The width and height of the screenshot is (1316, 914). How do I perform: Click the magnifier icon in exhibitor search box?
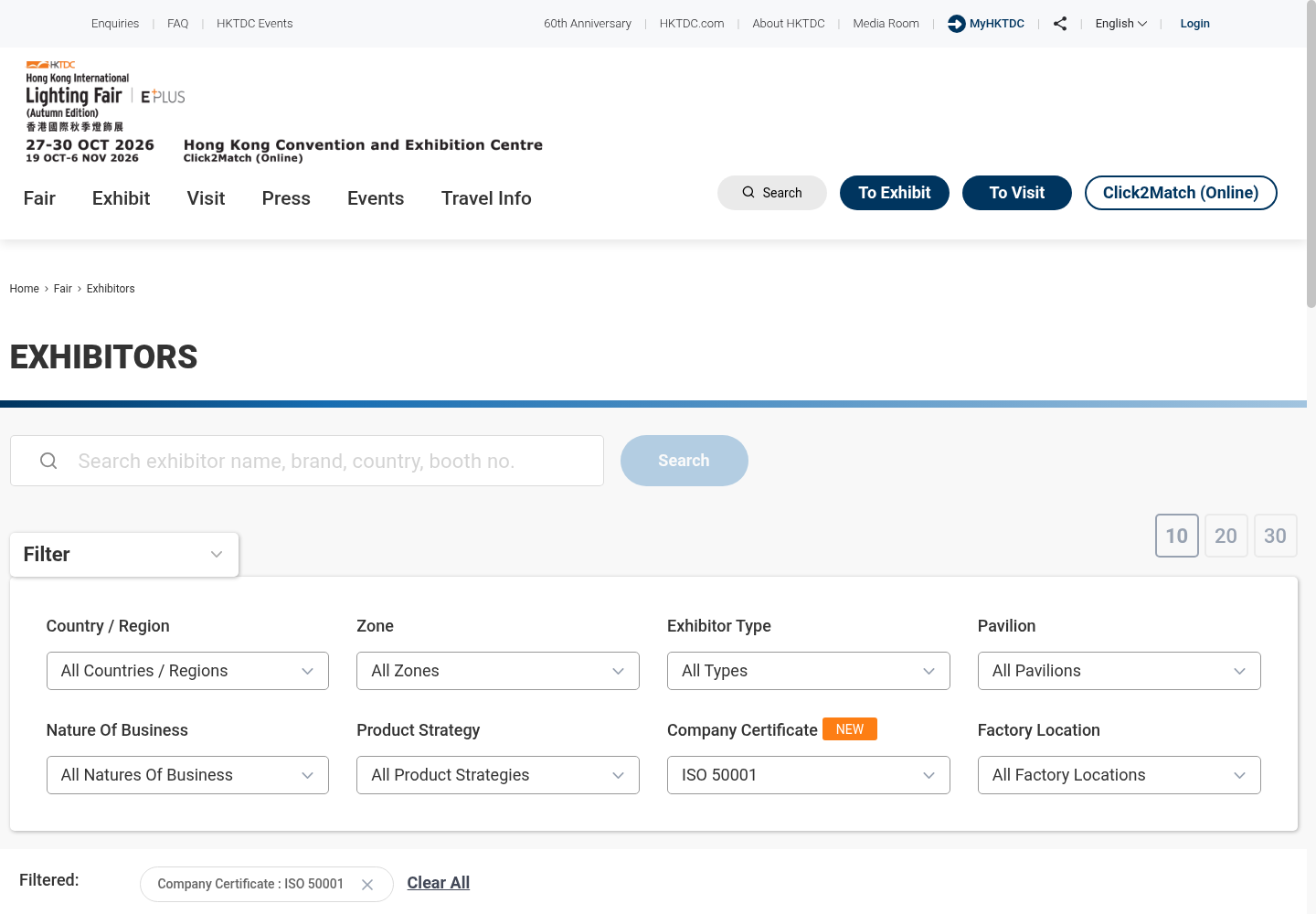(48, 461)
